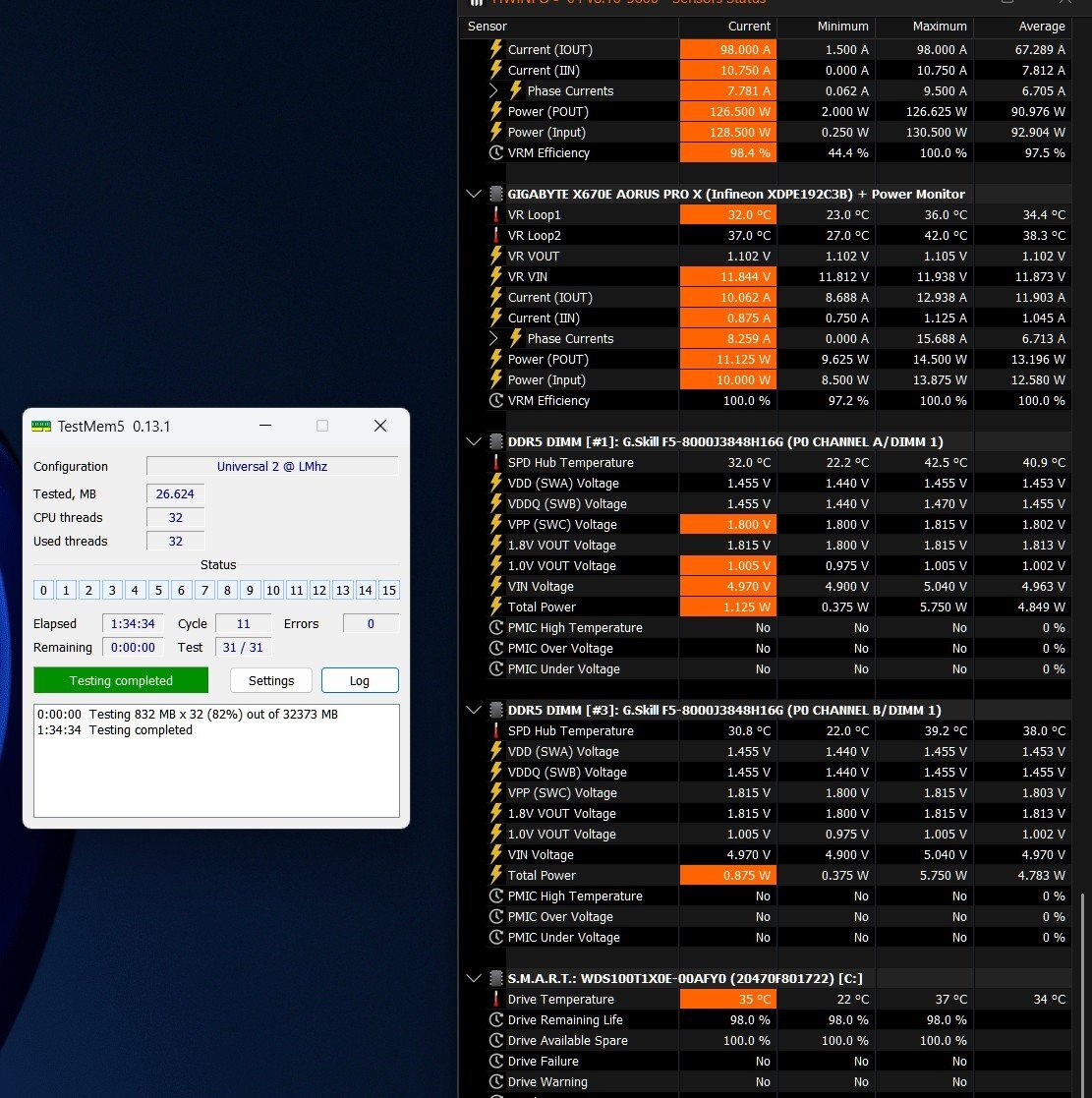Viewport: 1092px width, 1098px height.
Task: Collapse the S.M.A.R.T. WDS100T1X0E drive group
Action: tap(474, 978)
